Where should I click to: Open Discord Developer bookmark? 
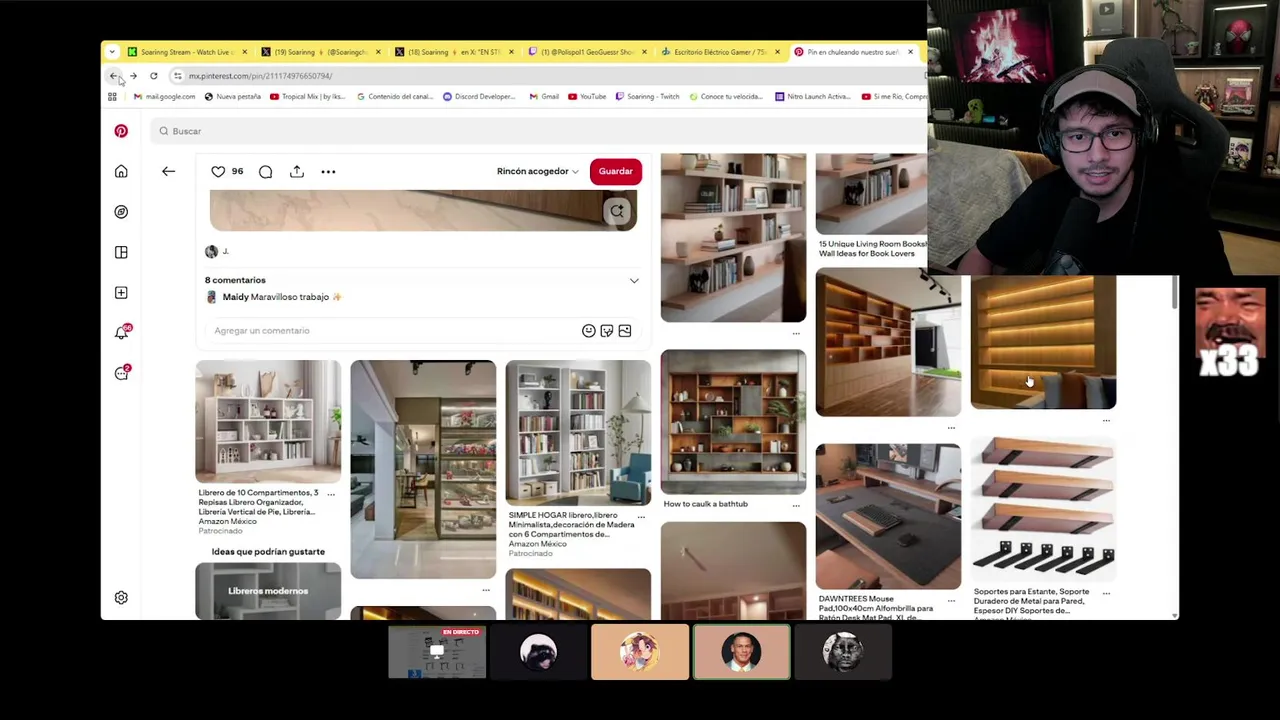(479, 97)
